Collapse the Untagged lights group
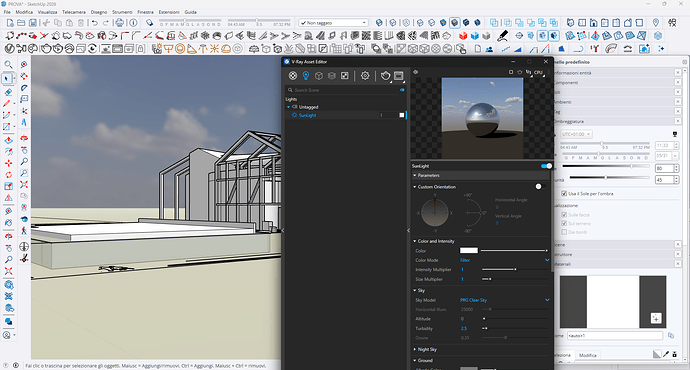 click(288, 107)
